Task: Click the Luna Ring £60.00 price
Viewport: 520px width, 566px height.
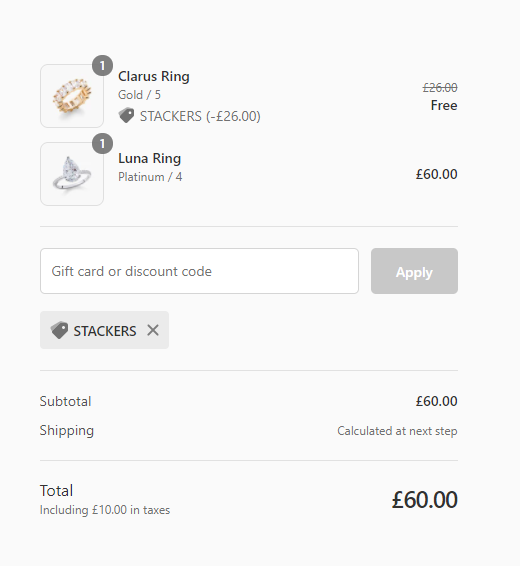Action: pos(436,174)
